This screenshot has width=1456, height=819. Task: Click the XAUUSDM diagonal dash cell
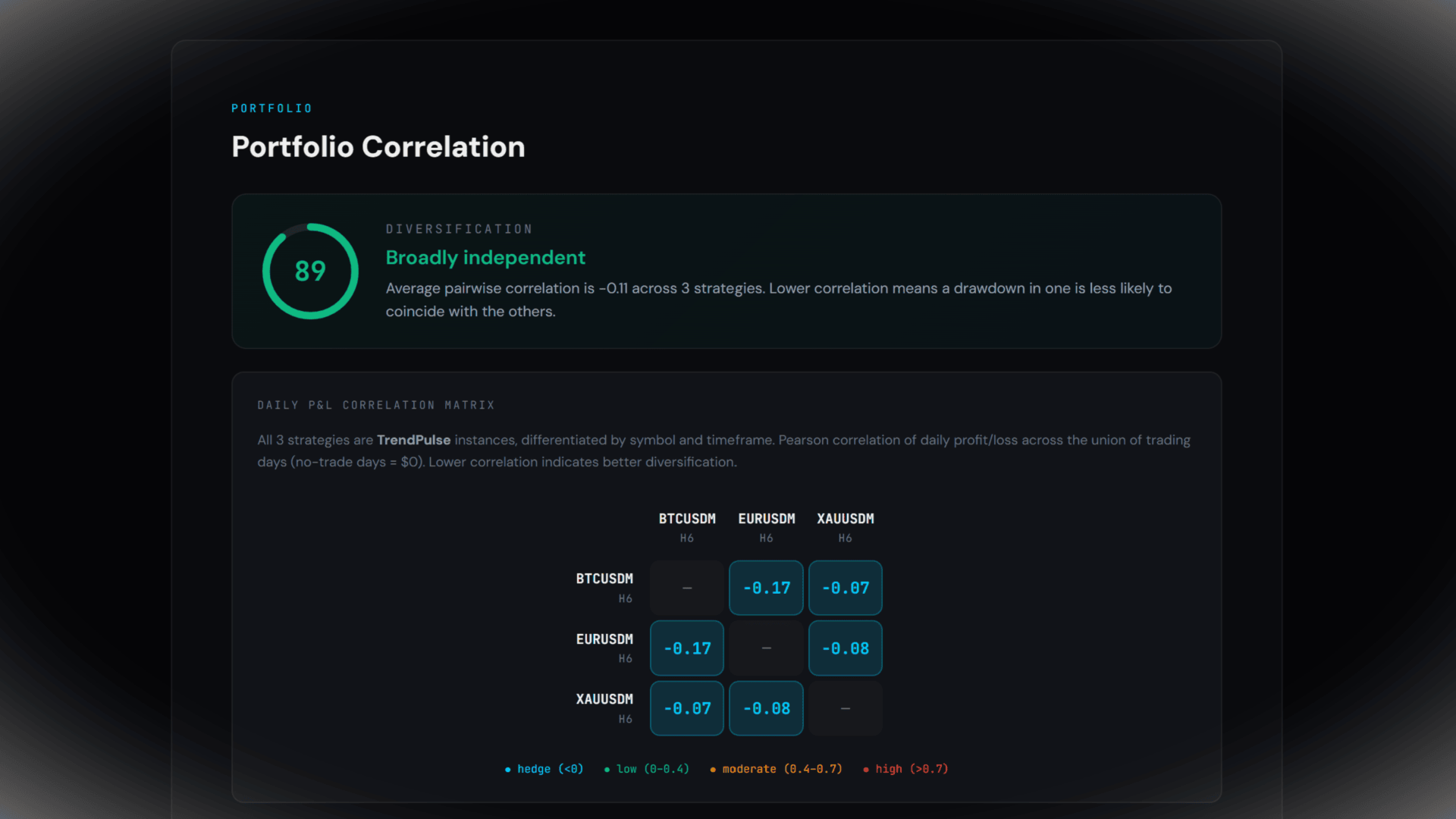846,708
